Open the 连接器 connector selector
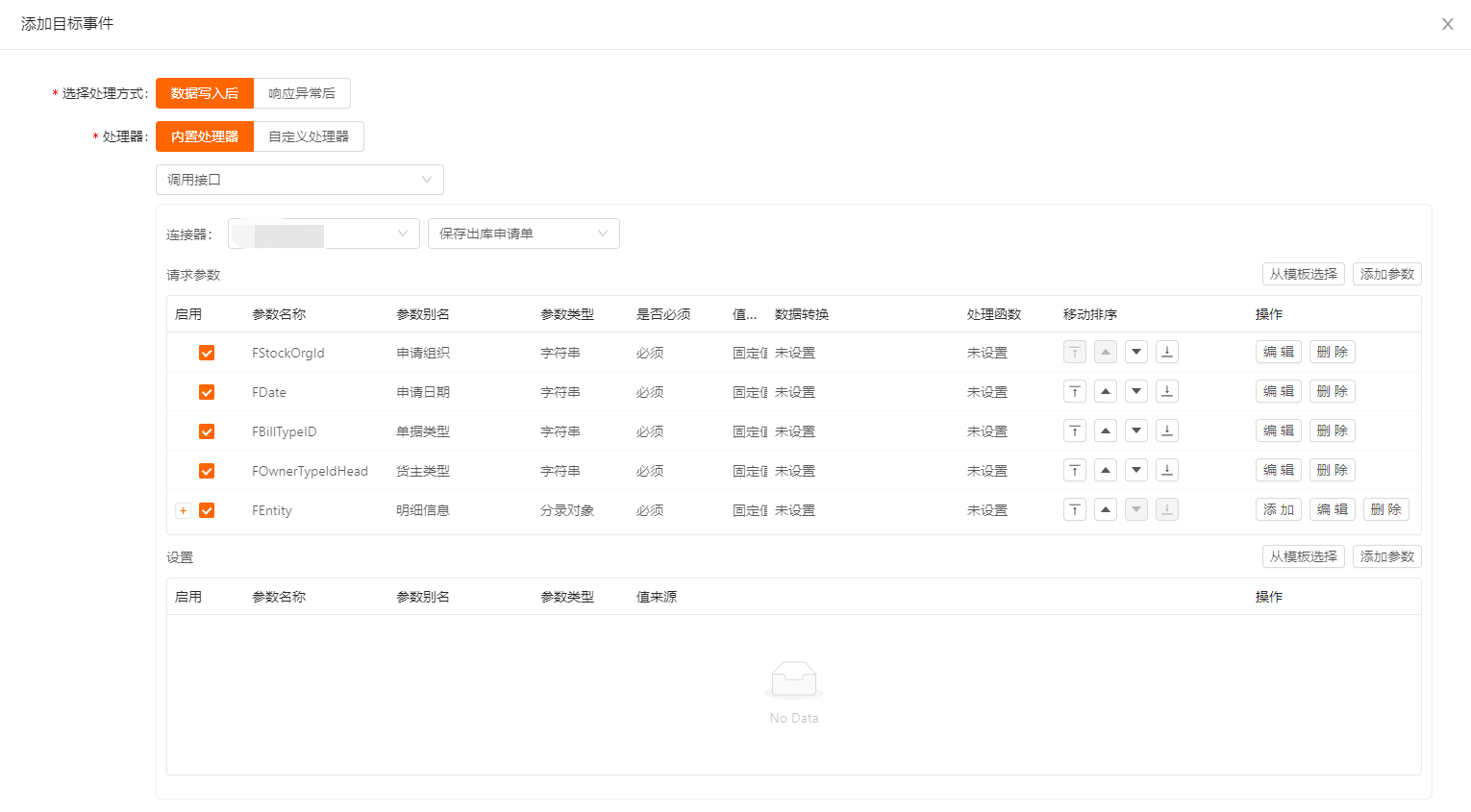 323,234
